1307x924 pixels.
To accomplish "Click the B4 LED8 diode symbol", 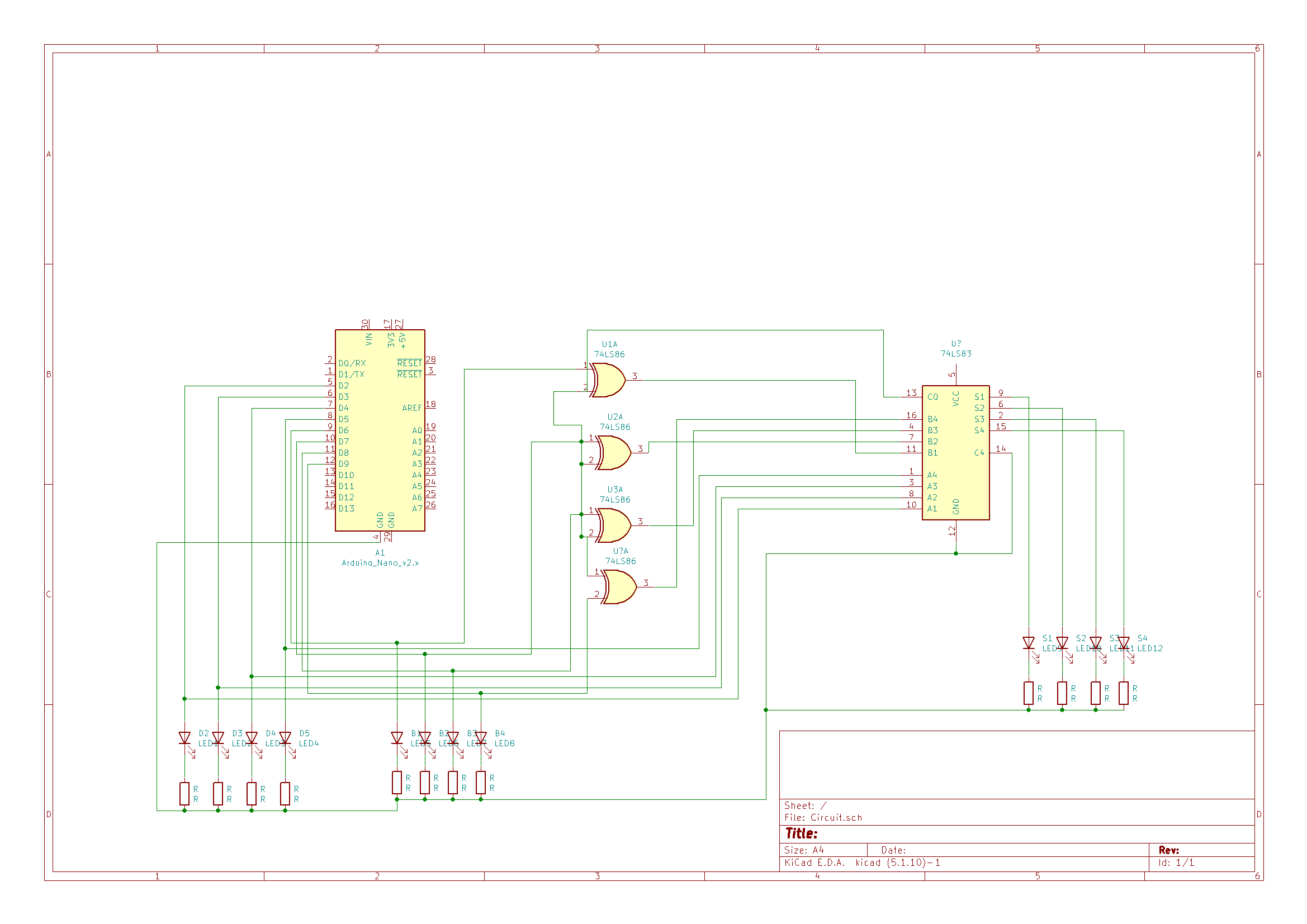I will tap(481, 738).
